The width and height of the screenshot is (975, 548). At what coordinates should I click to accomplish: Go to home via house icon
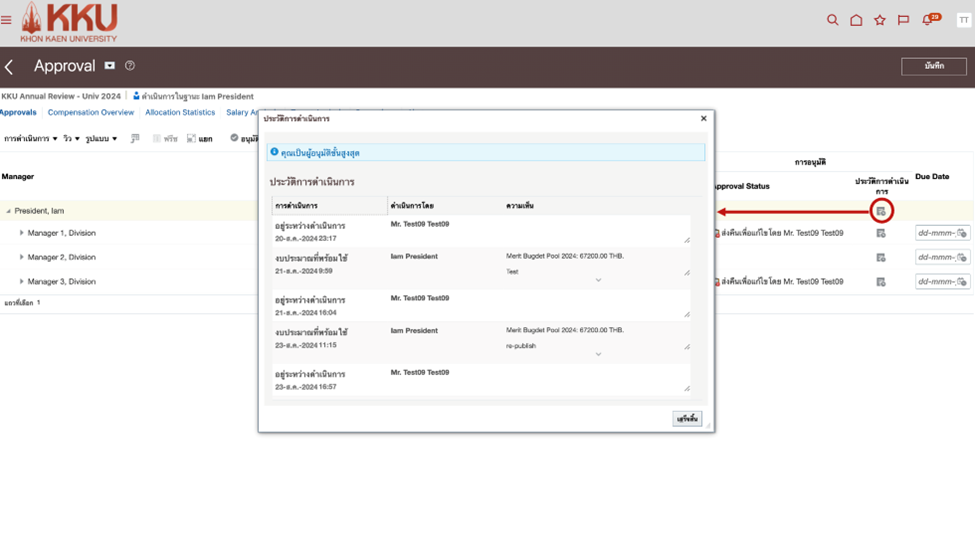pos(856,20)
